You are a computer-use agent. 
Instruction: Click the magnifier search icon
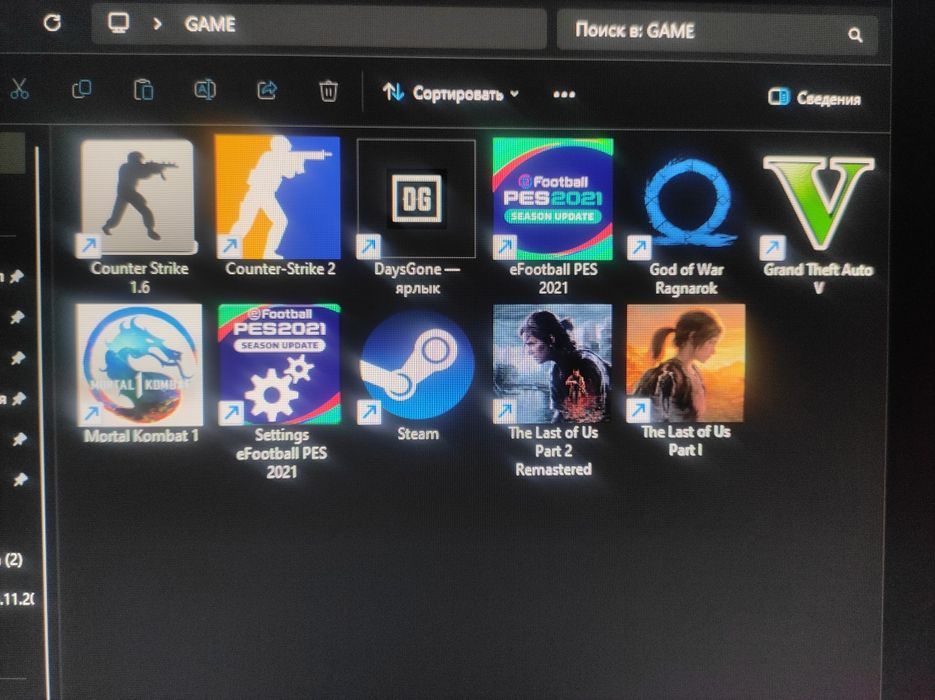(x=855, y=35)
